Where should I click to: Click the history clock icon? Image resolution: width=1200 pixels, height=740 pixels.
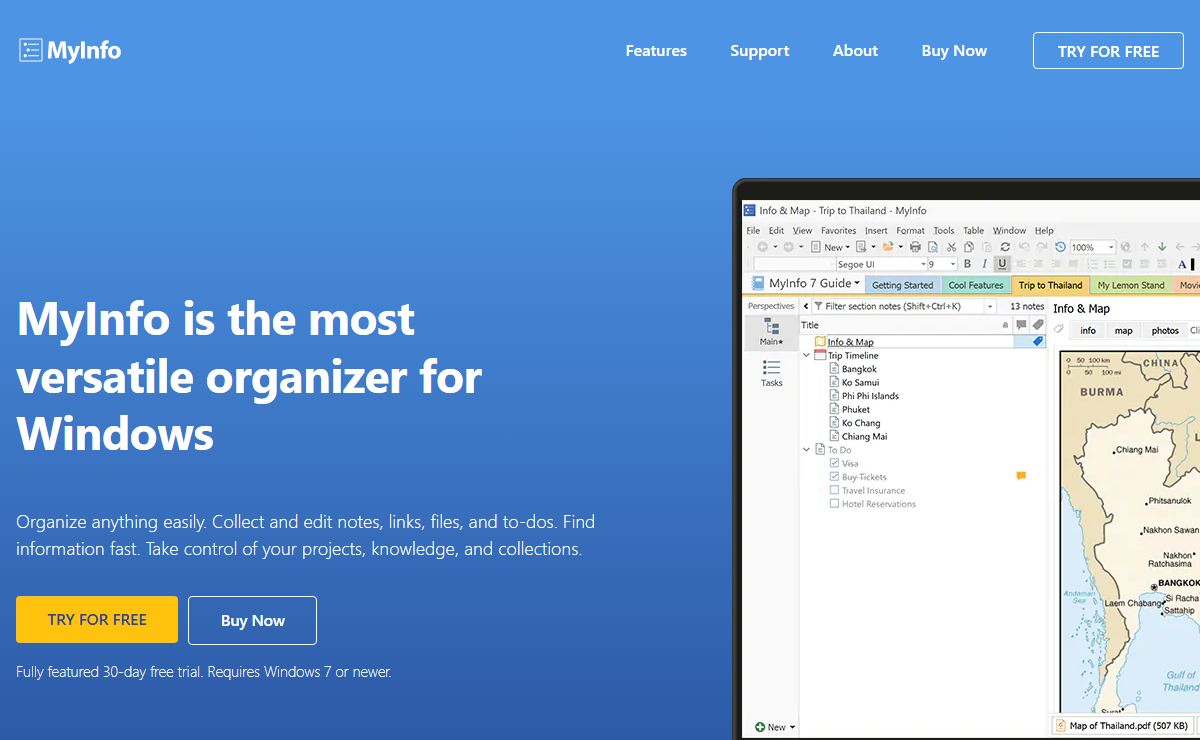pyautogui.click(x=1061, y=247)
